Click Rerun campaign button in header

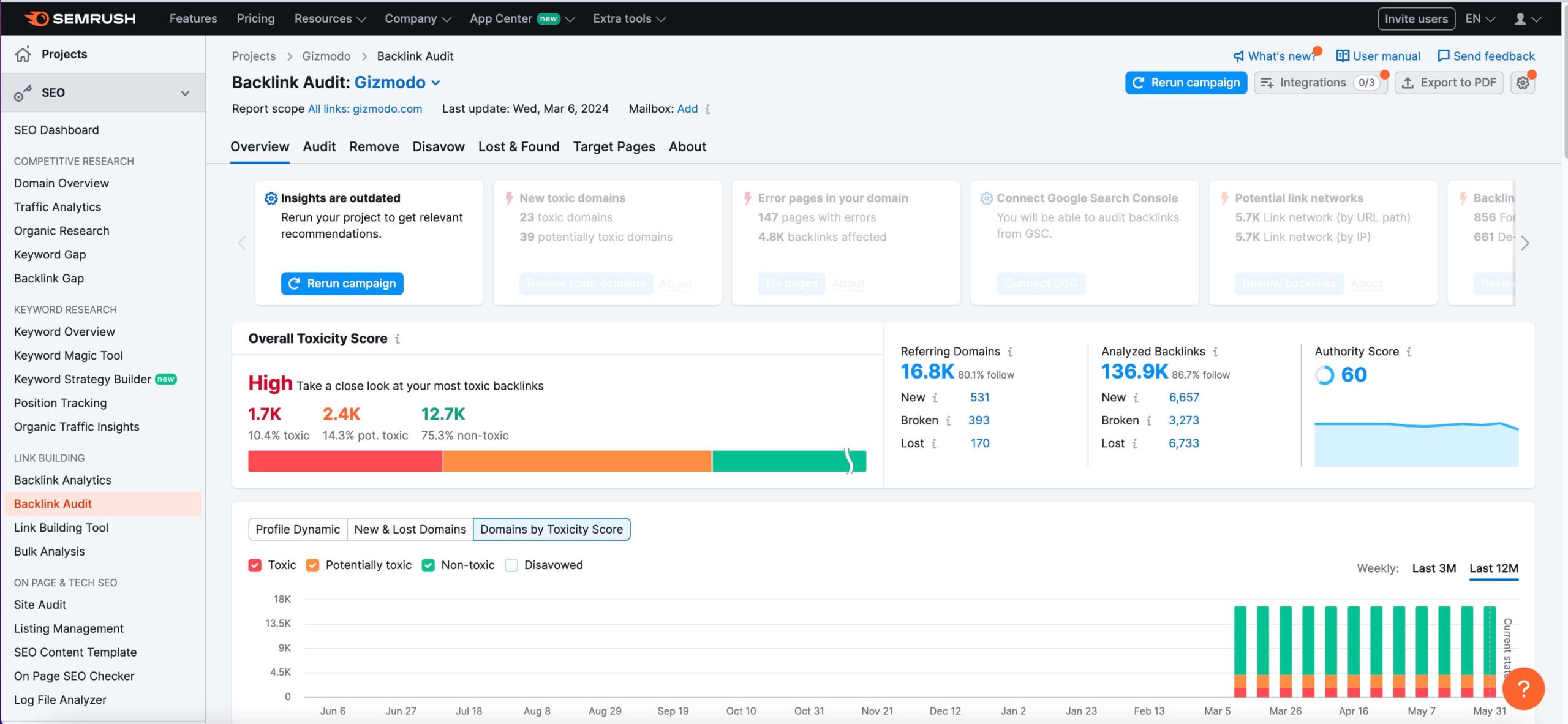tap(1186, 83)
